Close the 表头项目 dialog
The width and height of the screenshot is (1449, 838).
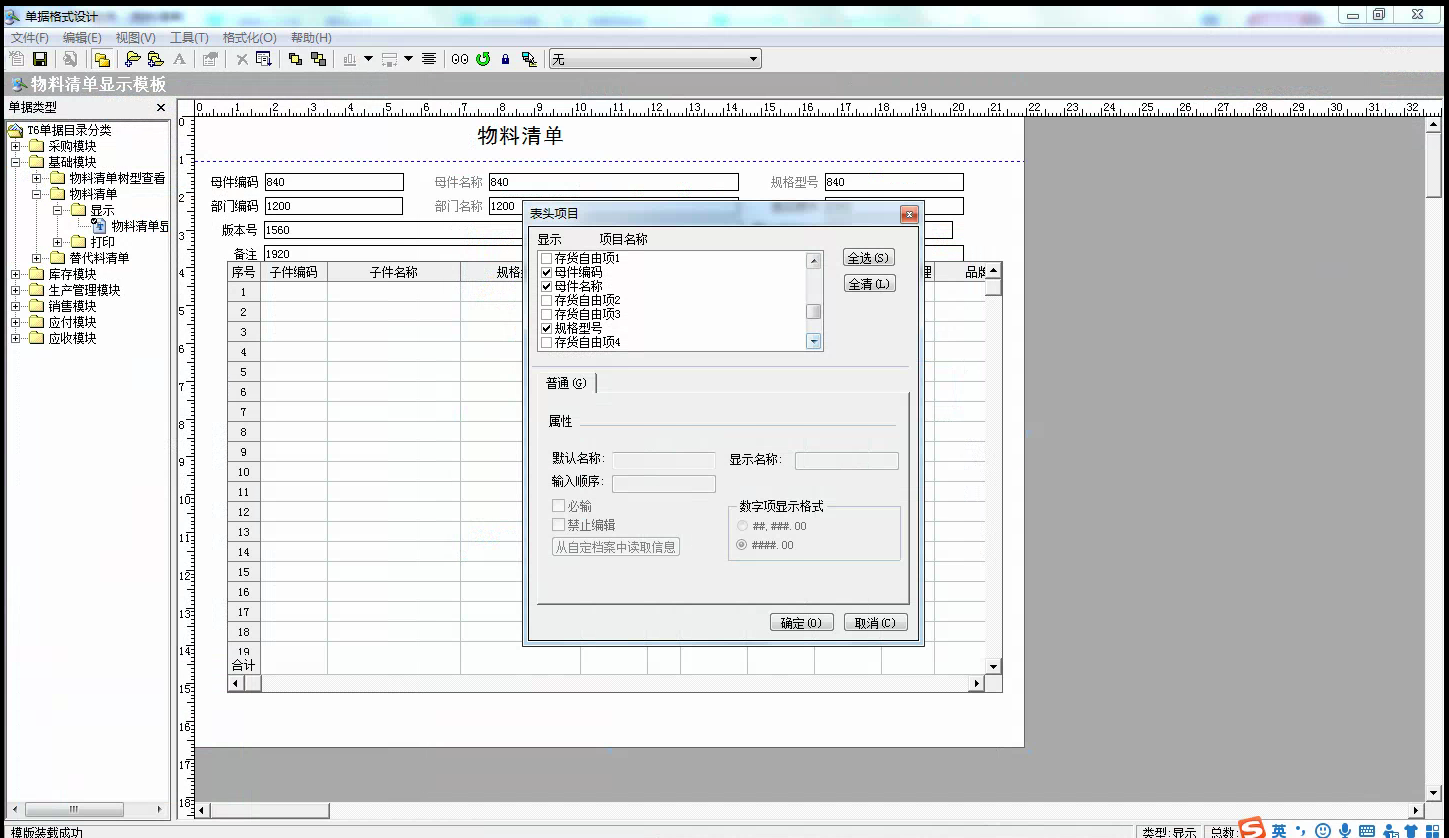click(x=909, y=214)
